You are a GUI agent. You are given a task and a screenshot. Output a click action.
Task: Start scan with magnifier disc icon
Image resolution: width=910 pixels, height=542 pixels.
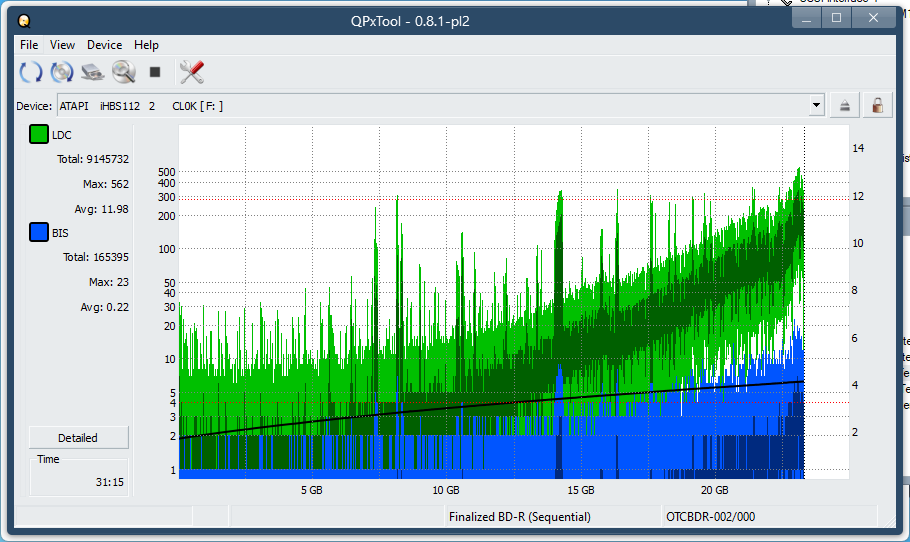click(x=124, y=72)
